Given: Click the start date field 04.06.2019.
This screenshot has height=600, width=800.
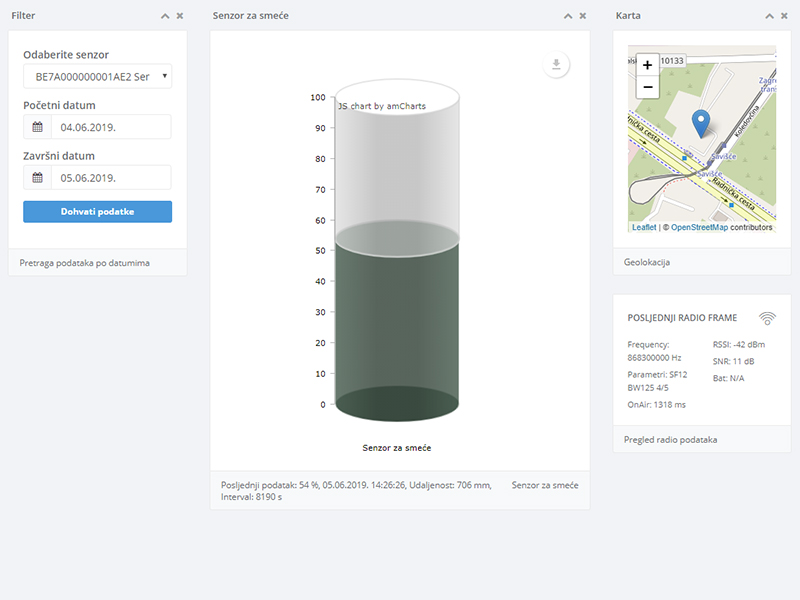Looking at the screenshot, I should (x=110, y=127).
